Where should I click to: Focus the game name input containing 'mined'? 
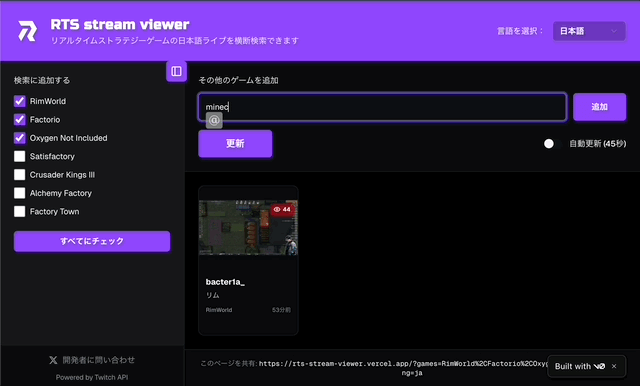pyautogui.click(x=382, y=107)
